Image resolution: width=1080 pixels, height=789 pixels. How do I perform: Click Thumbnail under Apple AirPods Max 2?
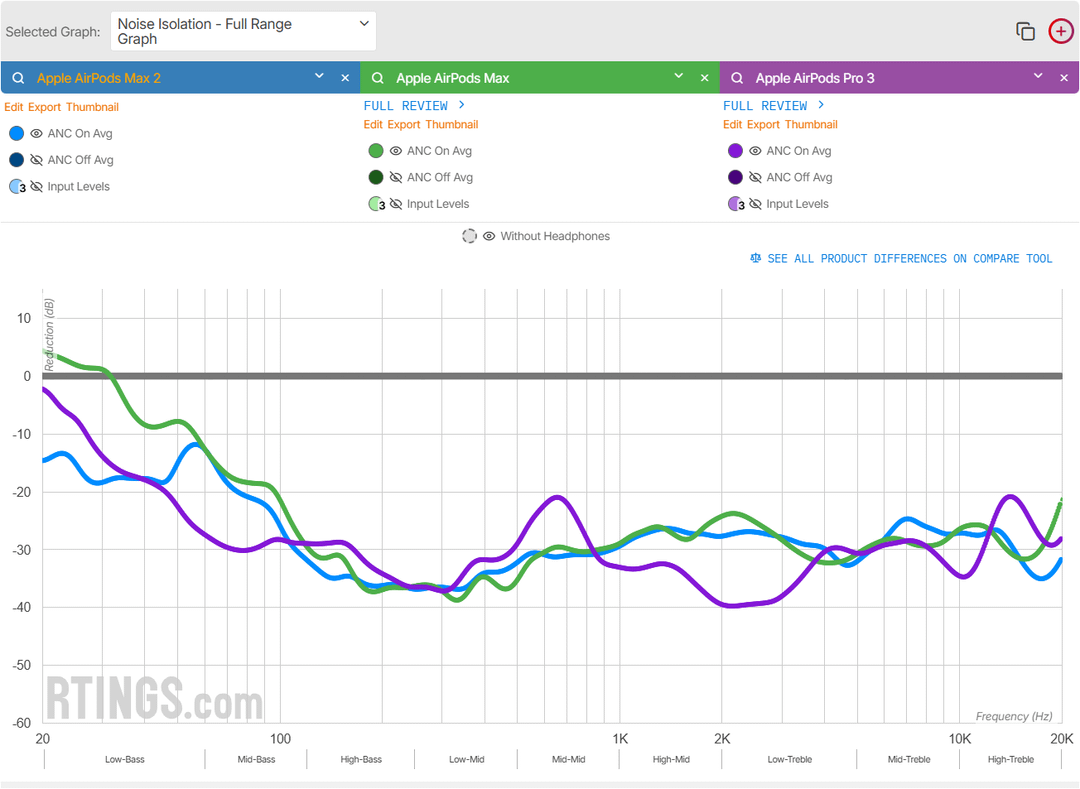coord(92,107)
